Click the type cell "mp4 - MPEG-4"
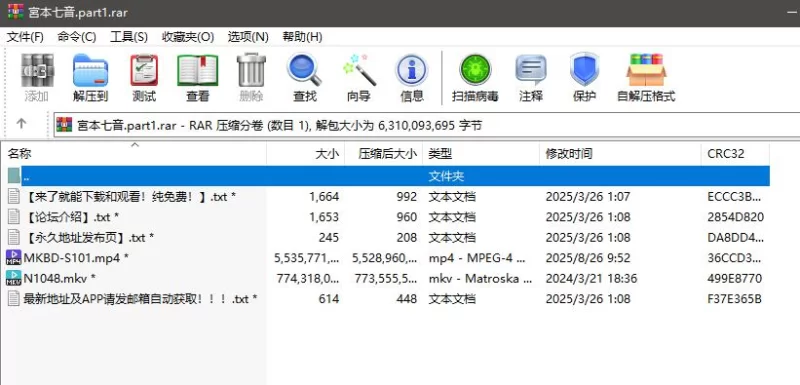Screen dimensions: 800x385 point(477,258)
